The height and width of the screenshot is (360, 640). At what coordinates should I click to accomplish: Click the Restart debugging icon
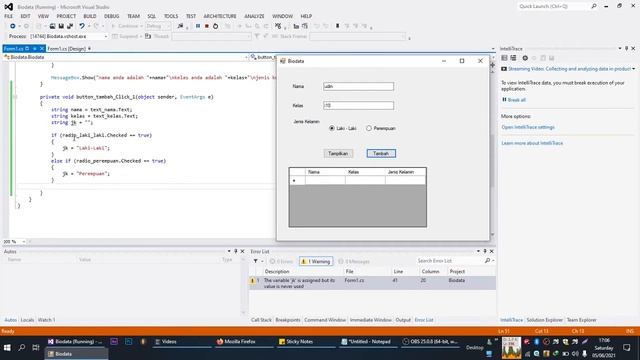216,26
